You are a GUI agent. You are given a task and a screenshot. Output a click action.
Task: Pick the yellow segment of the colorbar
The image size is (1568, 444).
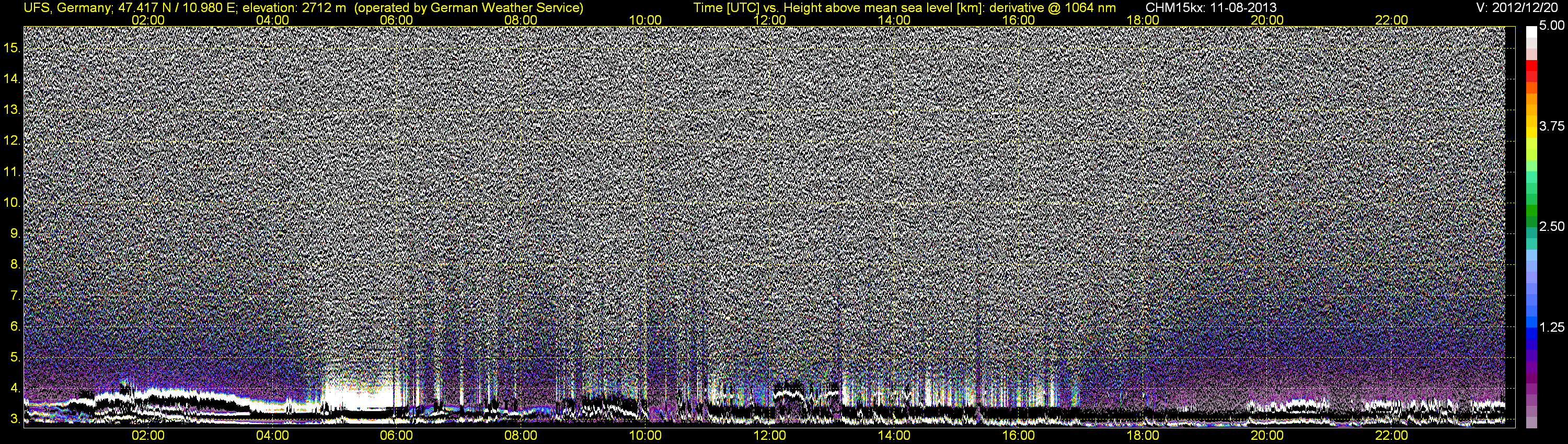pos(1531,133)
